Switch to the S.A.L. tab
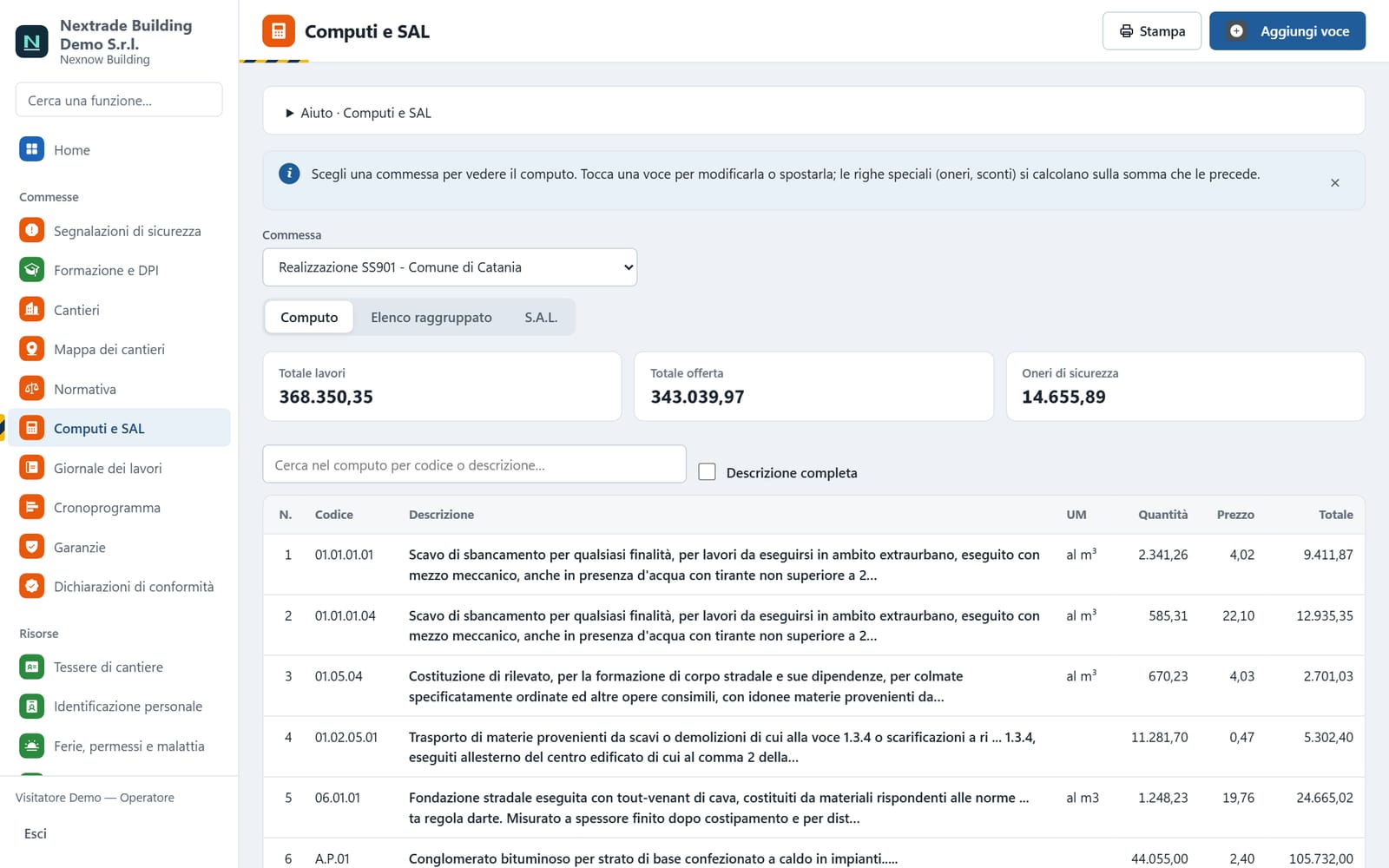This screenshot has width=1389, height=868. [x=541, y=318]
